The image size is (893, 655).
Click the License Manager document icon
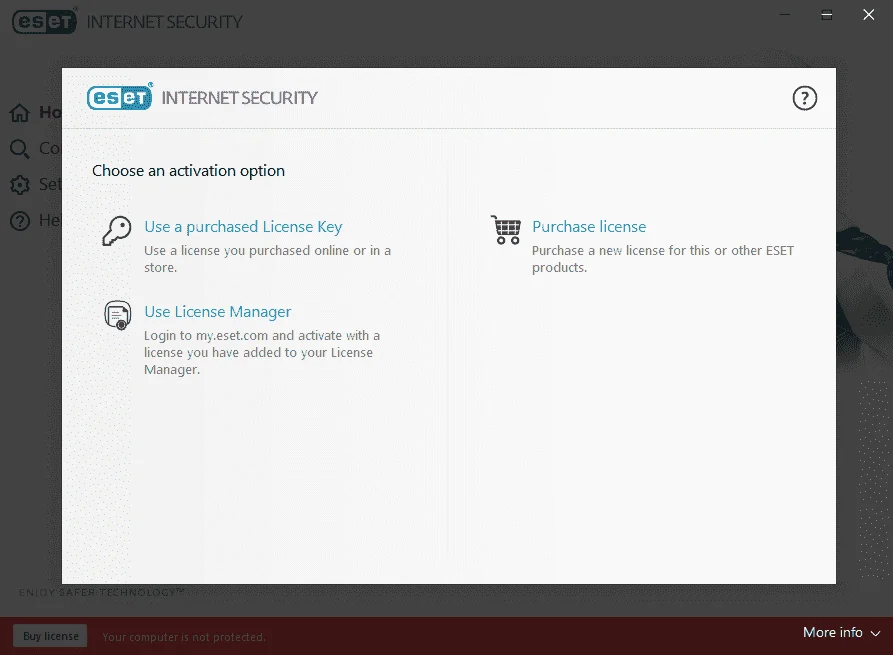(118, 315)
